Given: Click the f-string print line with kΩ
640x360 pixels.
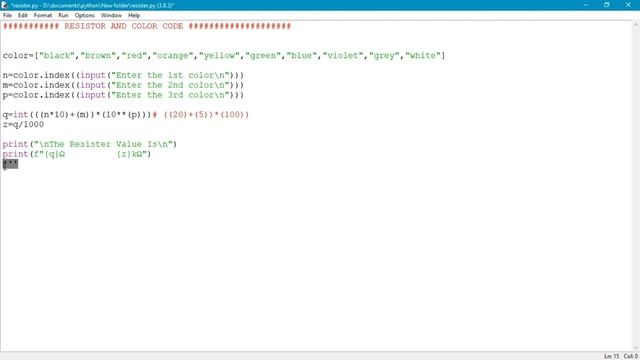Looking at the screenshot, I should (x=77, y=154).
